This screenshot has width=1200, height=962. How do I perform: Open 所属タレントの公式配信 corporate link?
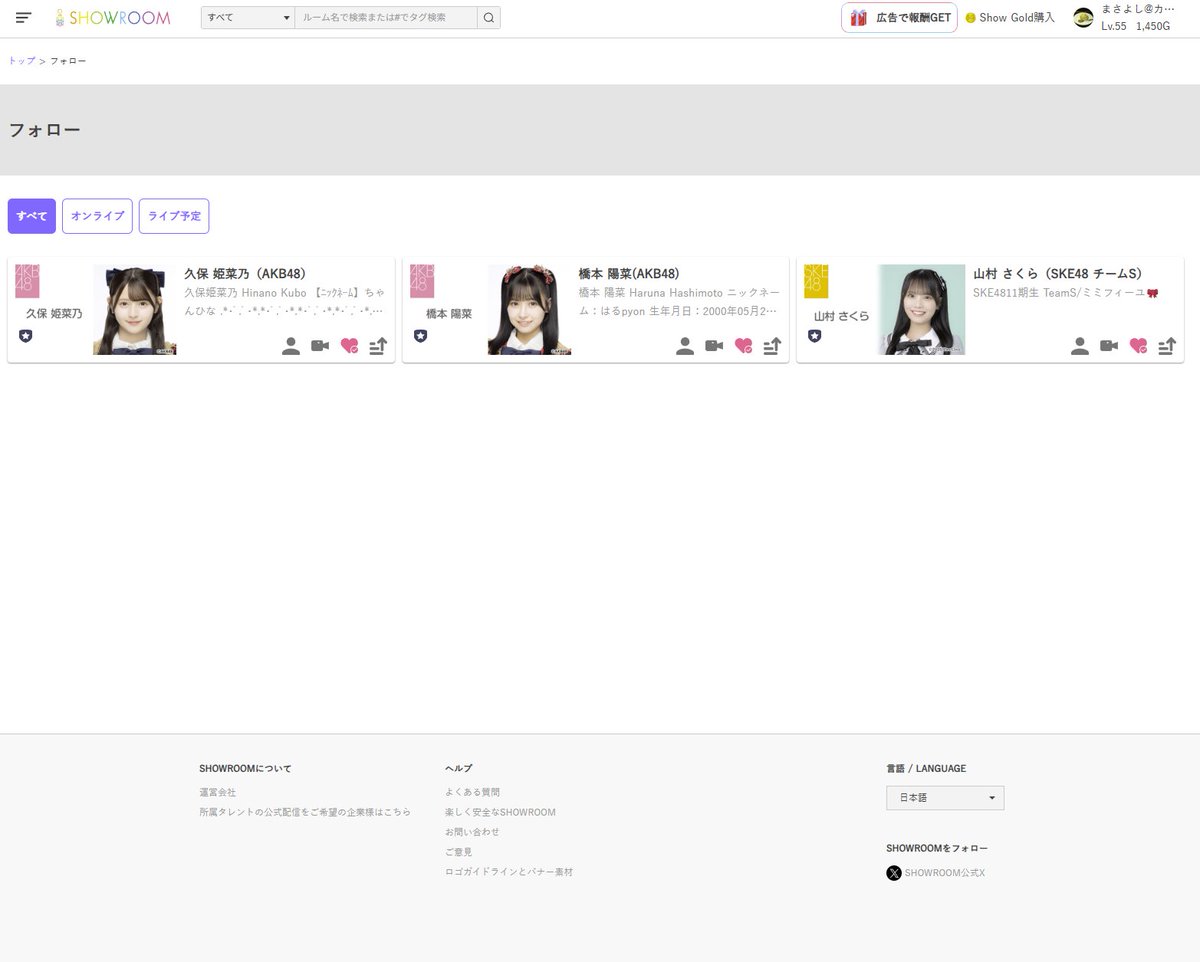305,812
